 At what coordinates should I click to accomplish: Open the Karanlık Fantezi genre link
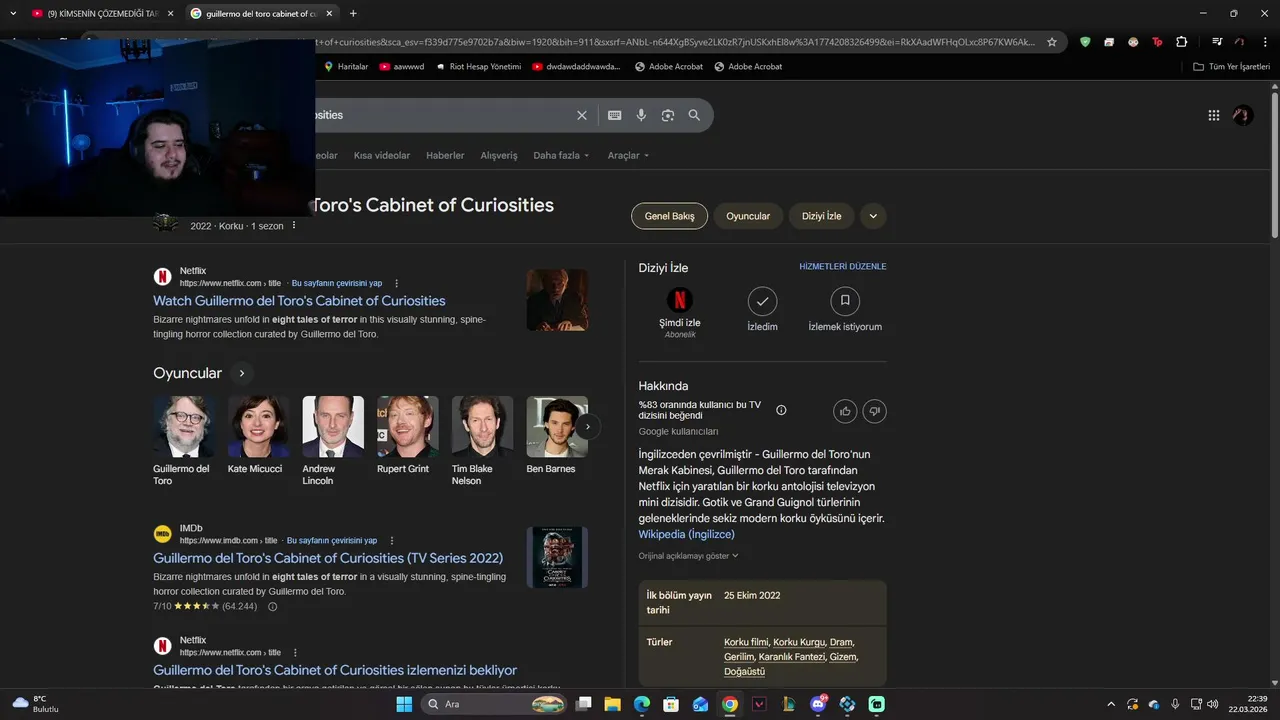[x=792, y=657]
